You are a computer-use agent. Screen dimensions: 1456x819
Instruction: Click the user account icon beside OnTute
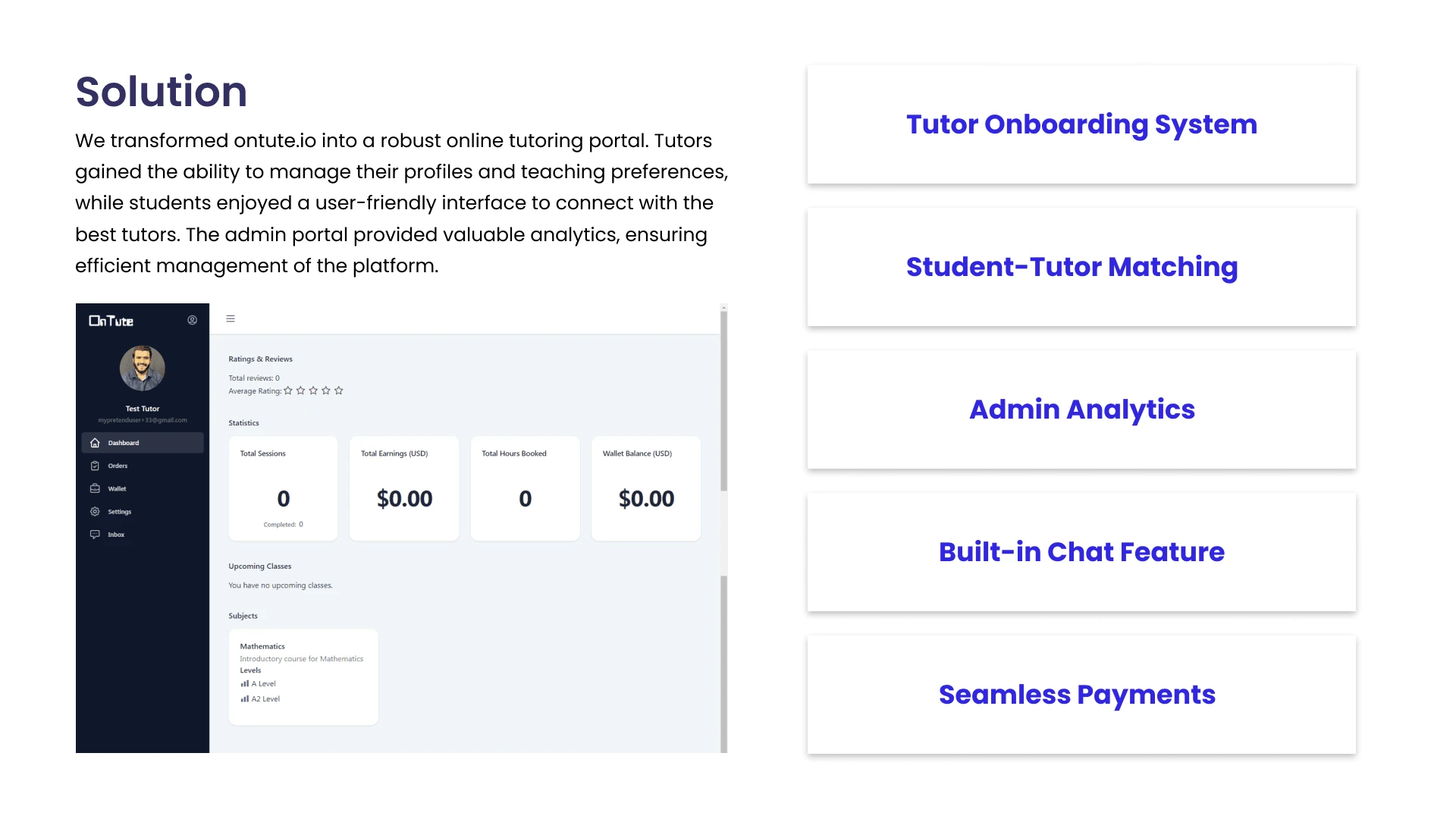(x=193, y=320)
